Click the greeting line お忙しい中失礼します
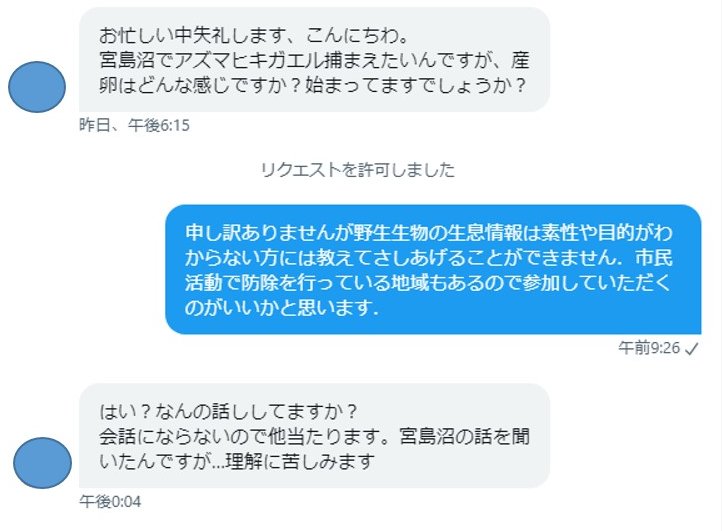The image size is (722, 531). (x=254, y=35)
